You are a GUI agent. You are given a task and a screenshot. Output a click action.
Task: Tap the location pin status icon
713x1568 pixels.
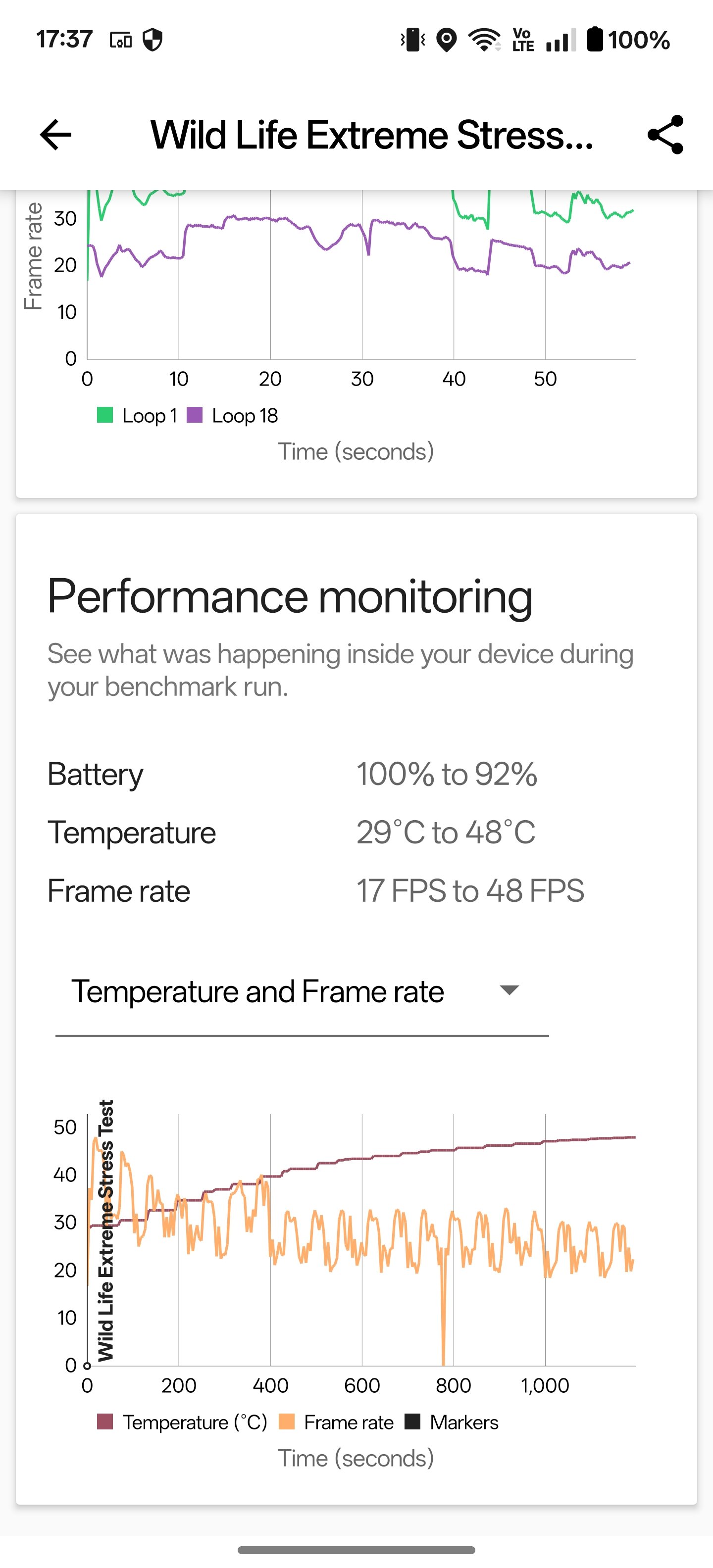447,40
